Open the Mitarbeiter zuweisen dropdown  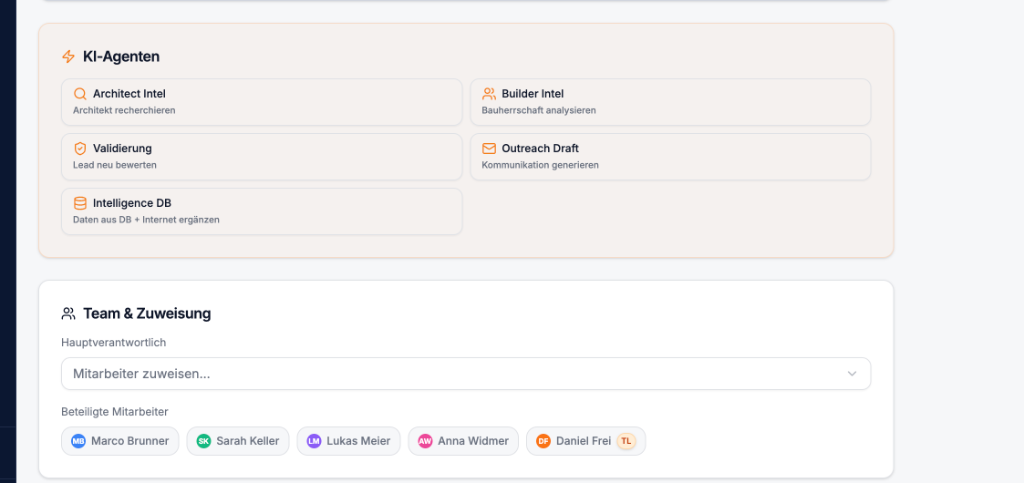tap(466, 374)
